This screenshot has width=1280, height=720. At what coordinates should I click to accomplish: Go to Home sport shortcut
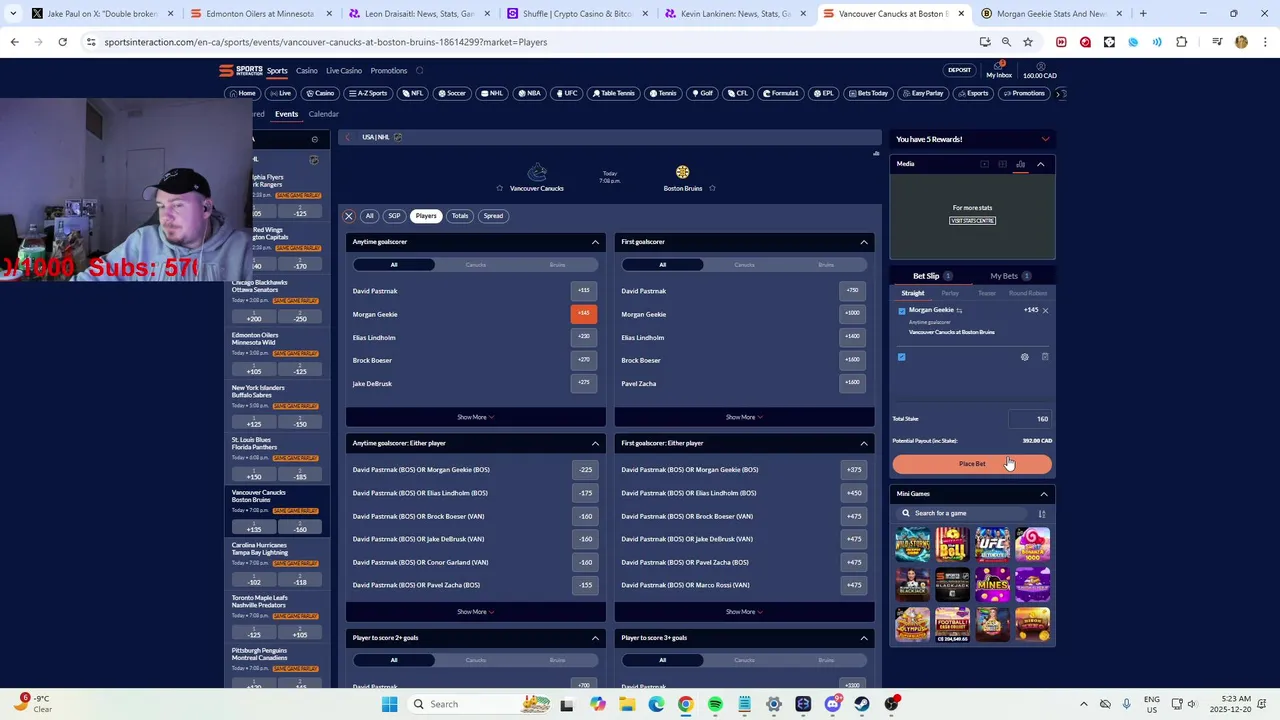point(242,93)
